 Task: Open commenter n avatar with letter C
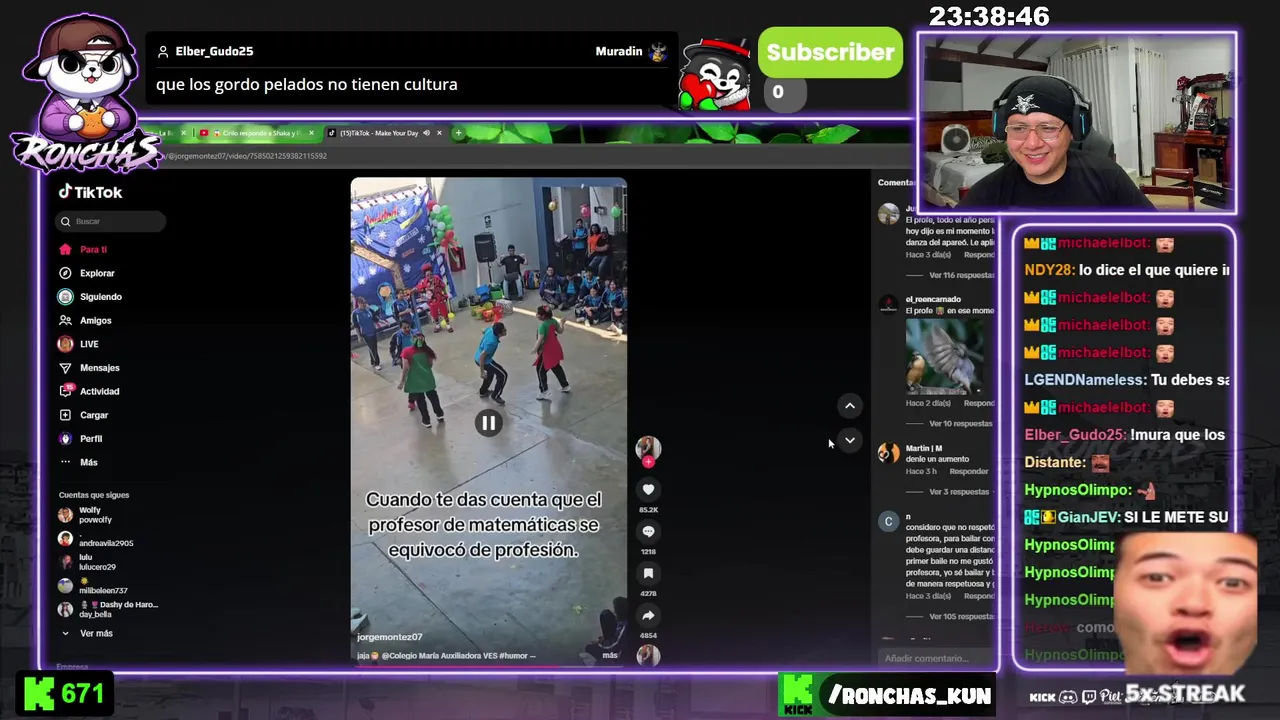tap(888, 521)
